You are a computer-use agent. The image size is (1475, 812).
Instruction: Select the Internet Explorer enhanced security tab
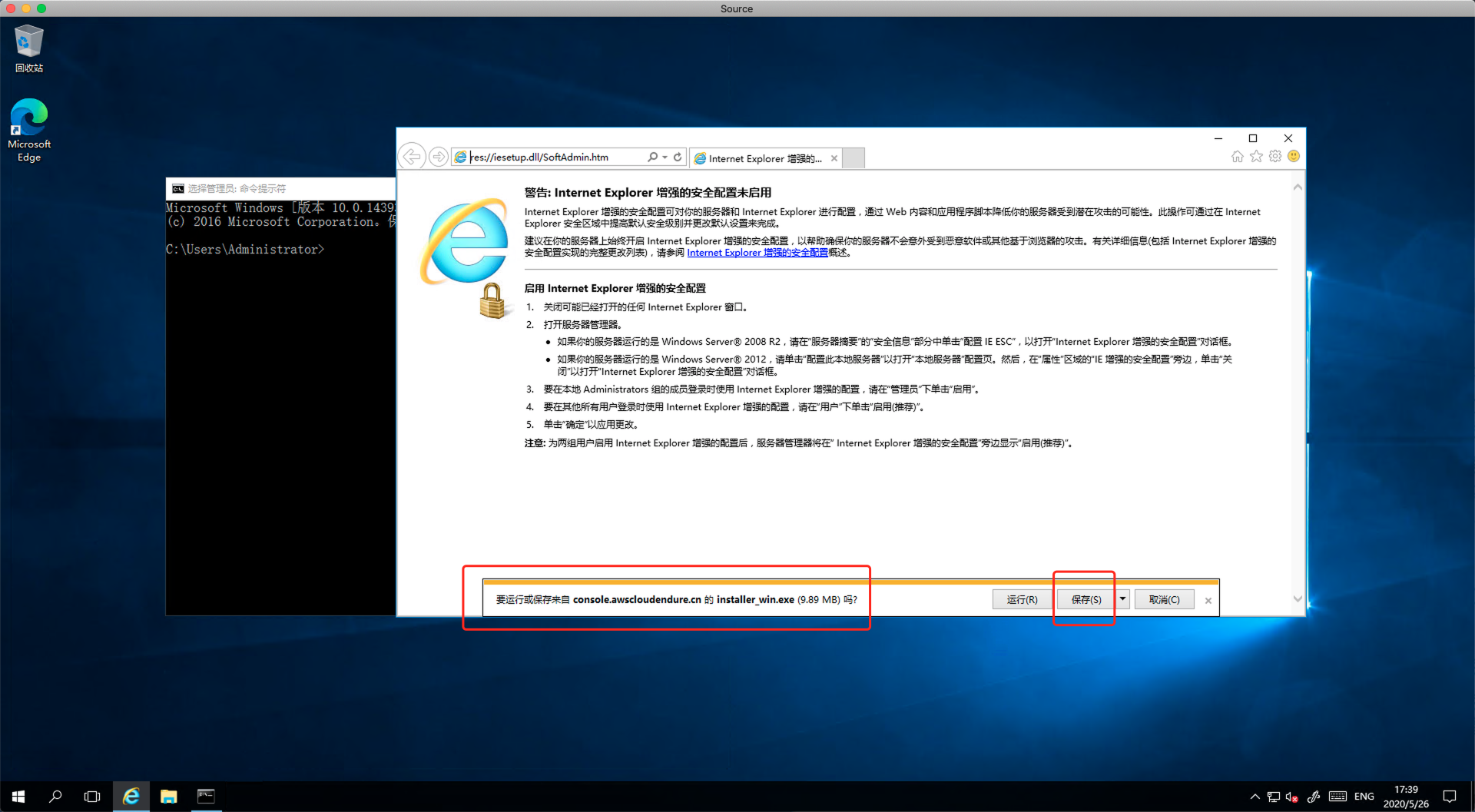(764, 158)
